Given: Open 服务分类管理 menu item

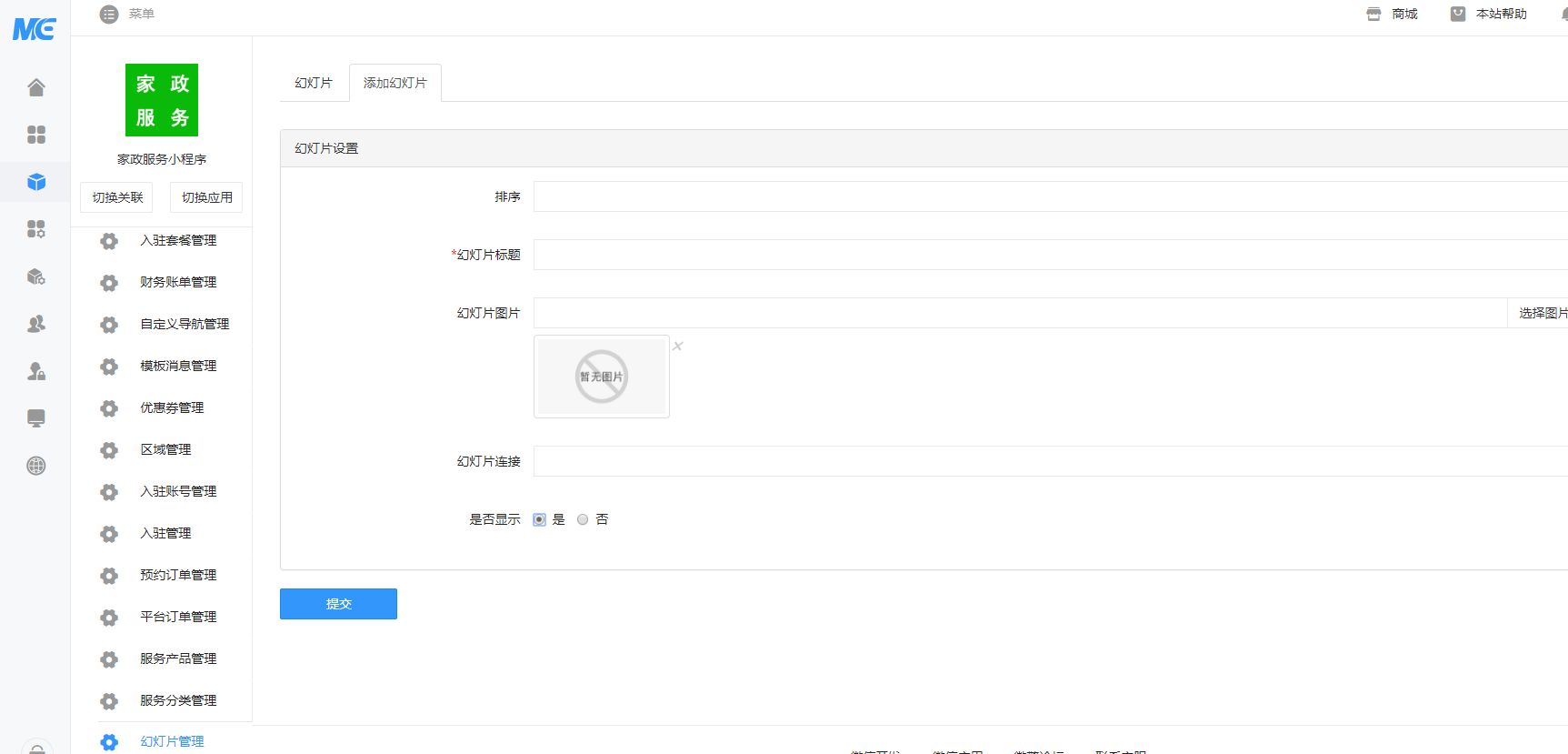Looking at the screenshot, I should point(178,700).
